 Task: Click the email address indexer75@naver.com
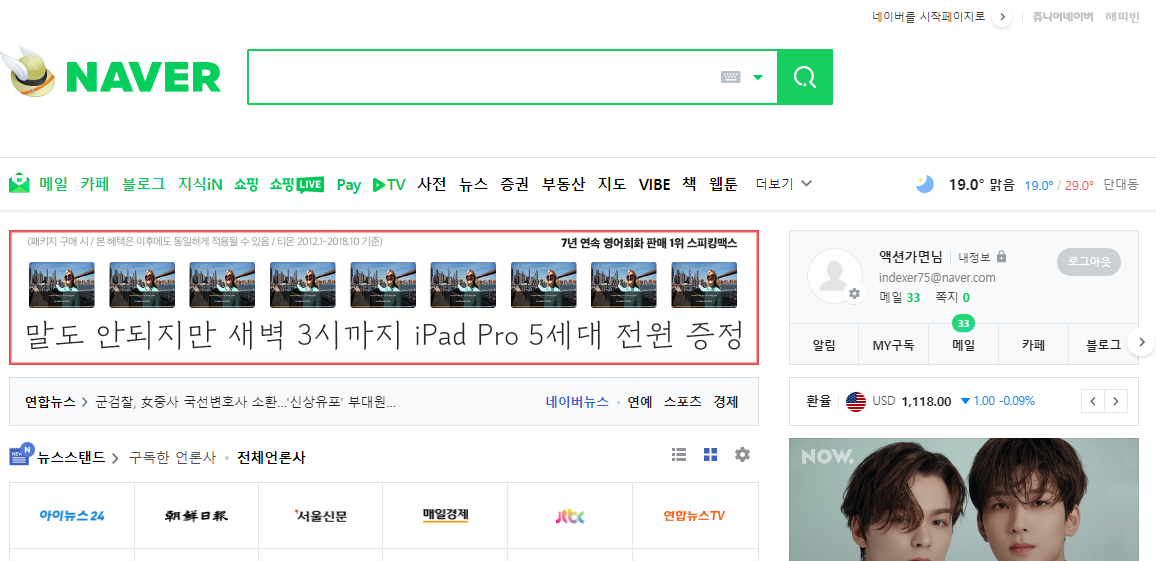tap(937, 278)
